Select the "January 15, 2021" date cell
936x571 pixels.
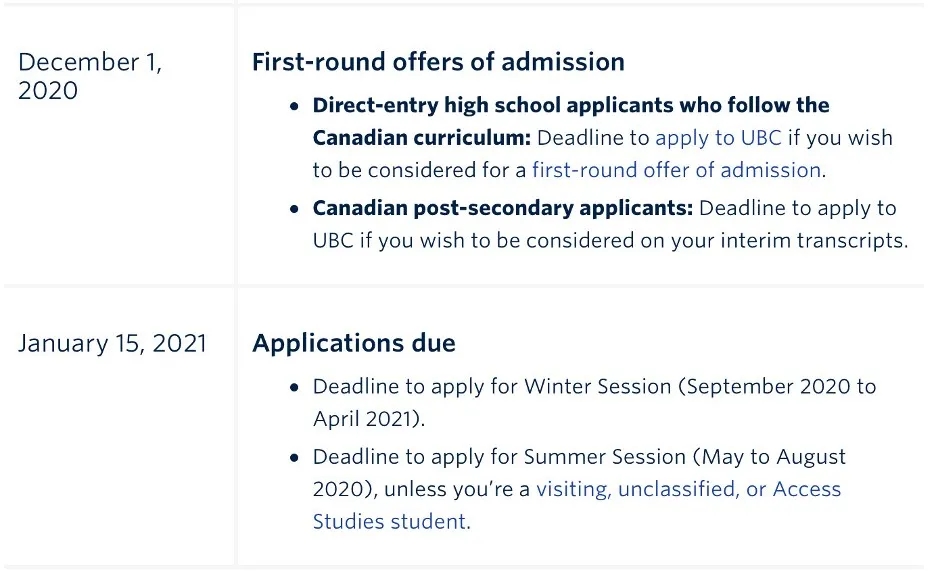pyautogui.click(x=112, y=344)
